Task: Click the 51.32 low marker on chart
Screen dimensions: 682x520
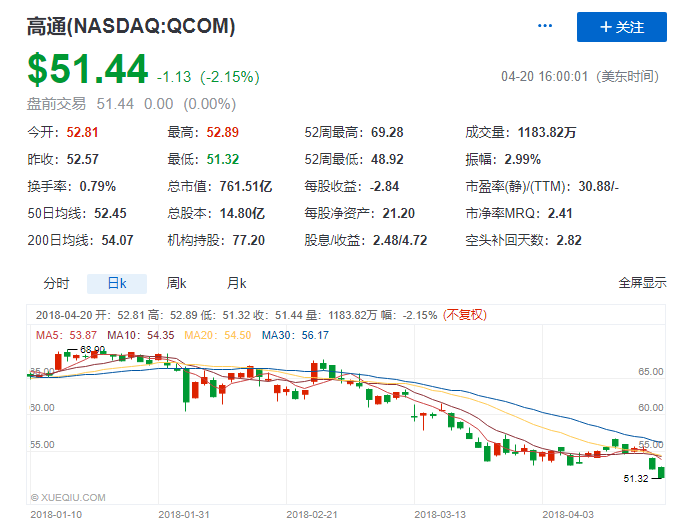Action: click(x=635, y=479)
